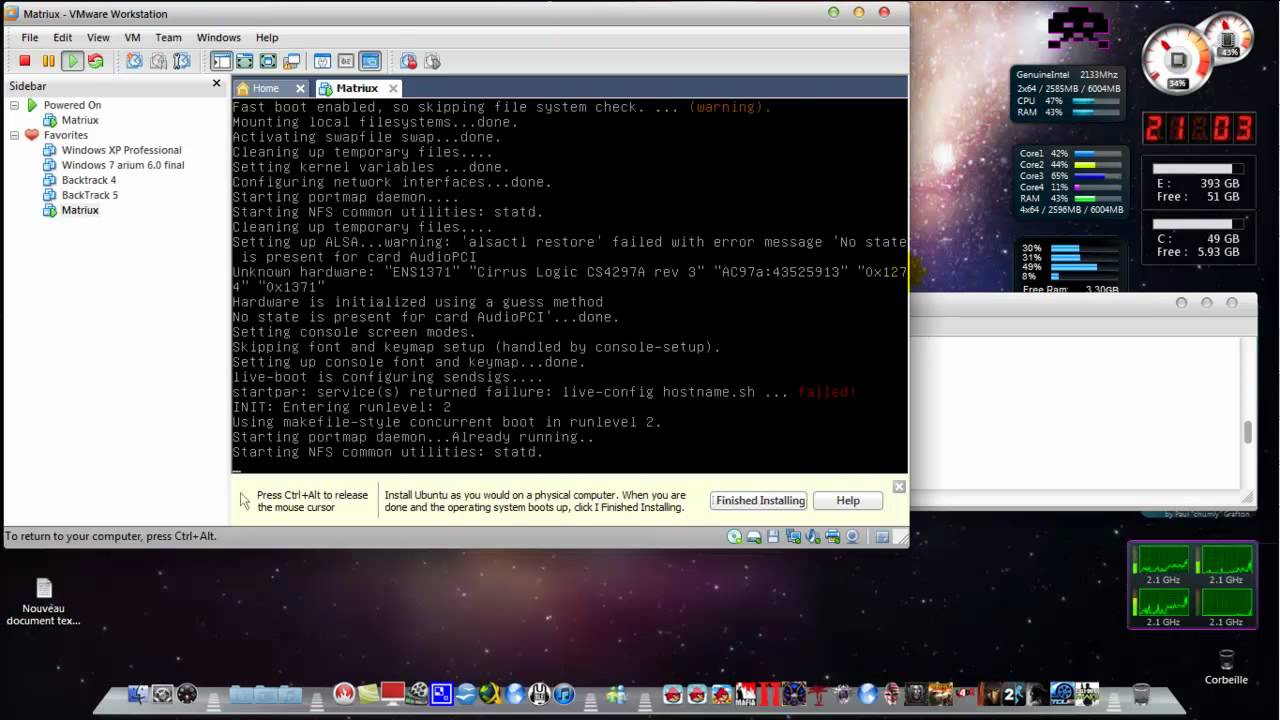Click the CPU core meter gadget
The height and width of the screenshot is (720, 1280).
point(1070,182)
